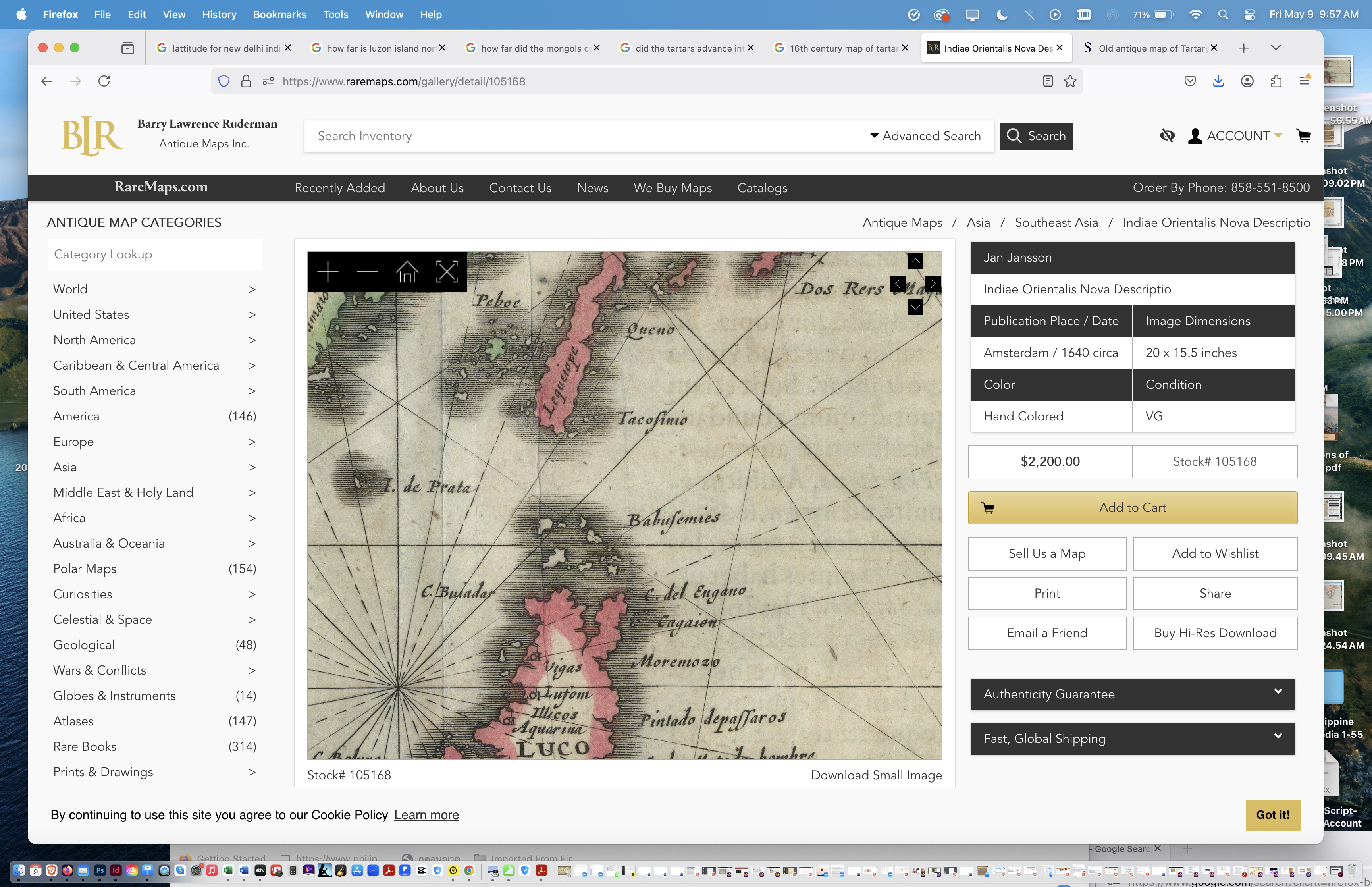Pan map viewer down arrow
The width and height of the screenshot is (1372, 887).
pyautogui.click(x=915, y=307)
